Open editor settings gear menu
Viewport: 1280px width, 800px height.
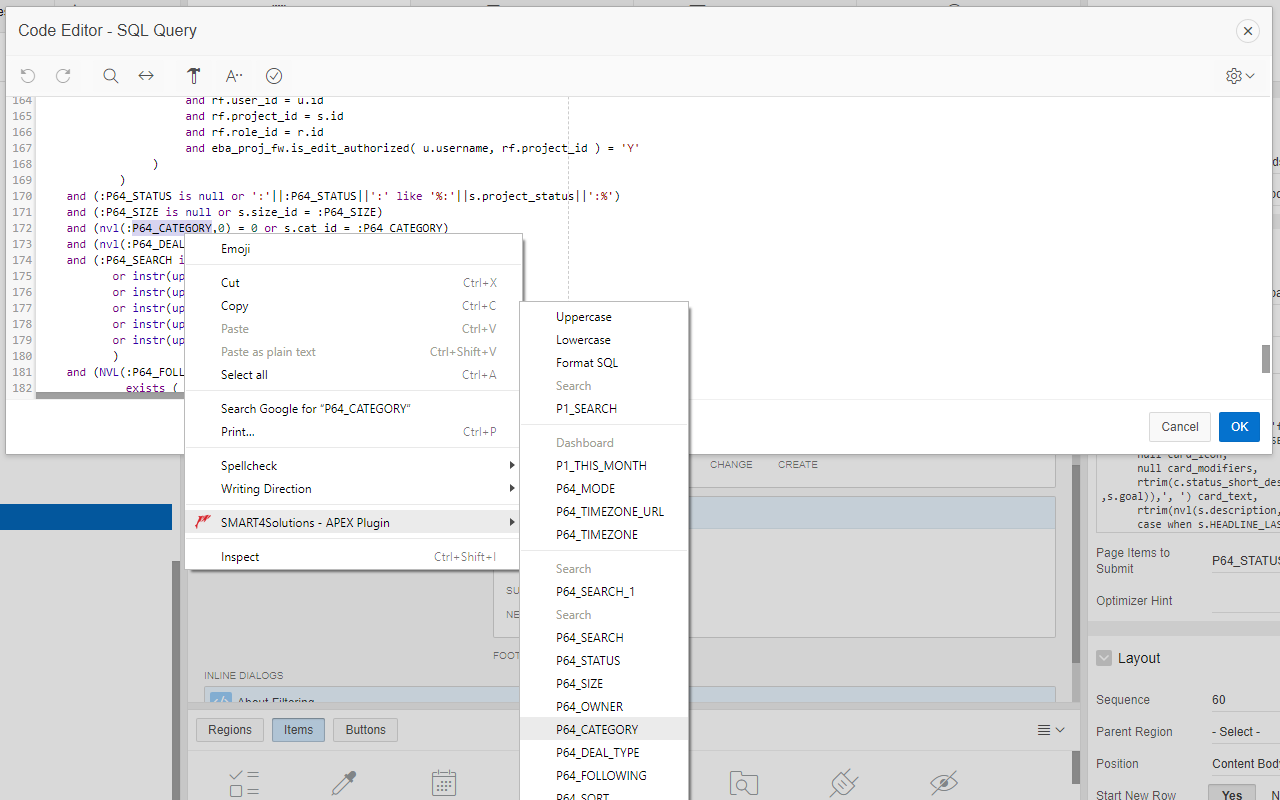pyautogui.click(x=1240, y=76)
